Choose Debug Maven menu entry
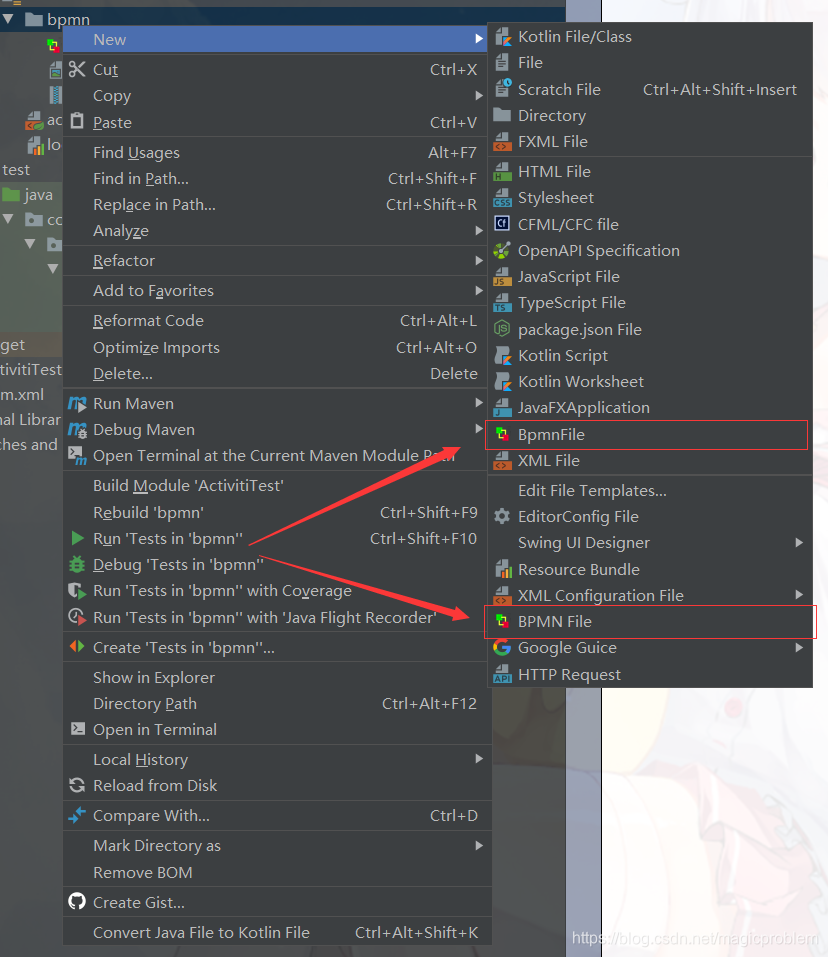This screenshot has height=957, width=828. point(277,430)
